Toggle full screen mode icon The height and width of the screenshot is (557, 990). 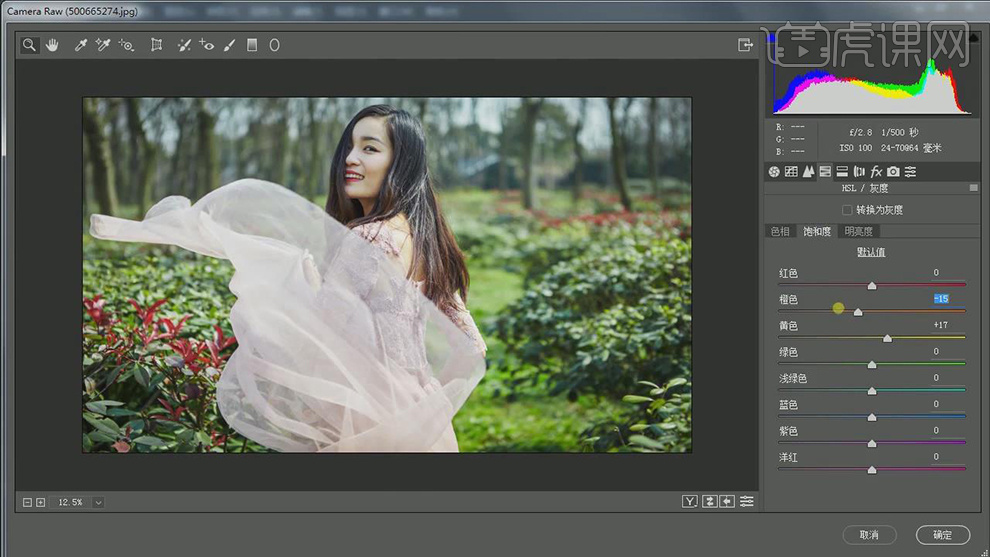[x=745, y=45]
